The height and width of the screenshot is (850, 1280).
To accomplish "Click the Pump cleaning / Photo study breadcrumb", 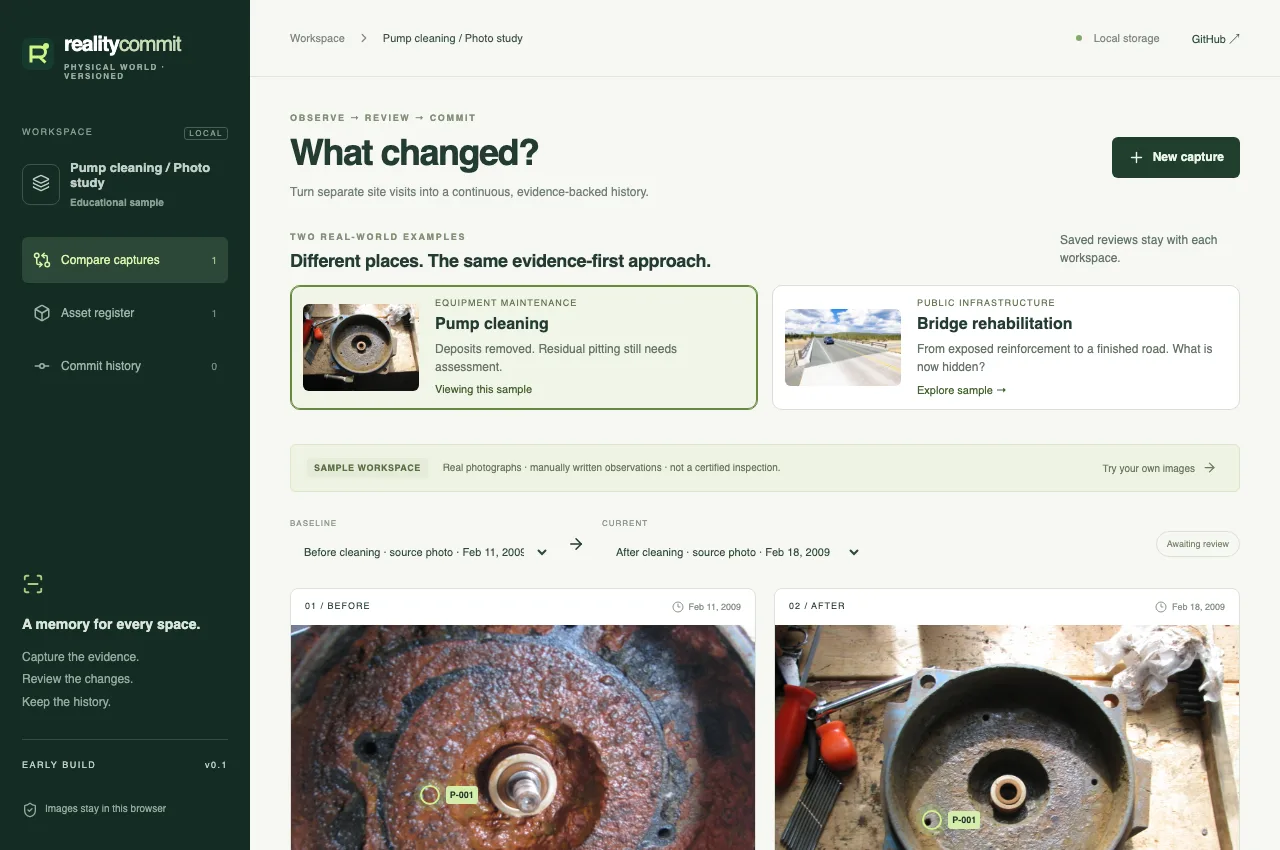I will (x=453, y=39).
